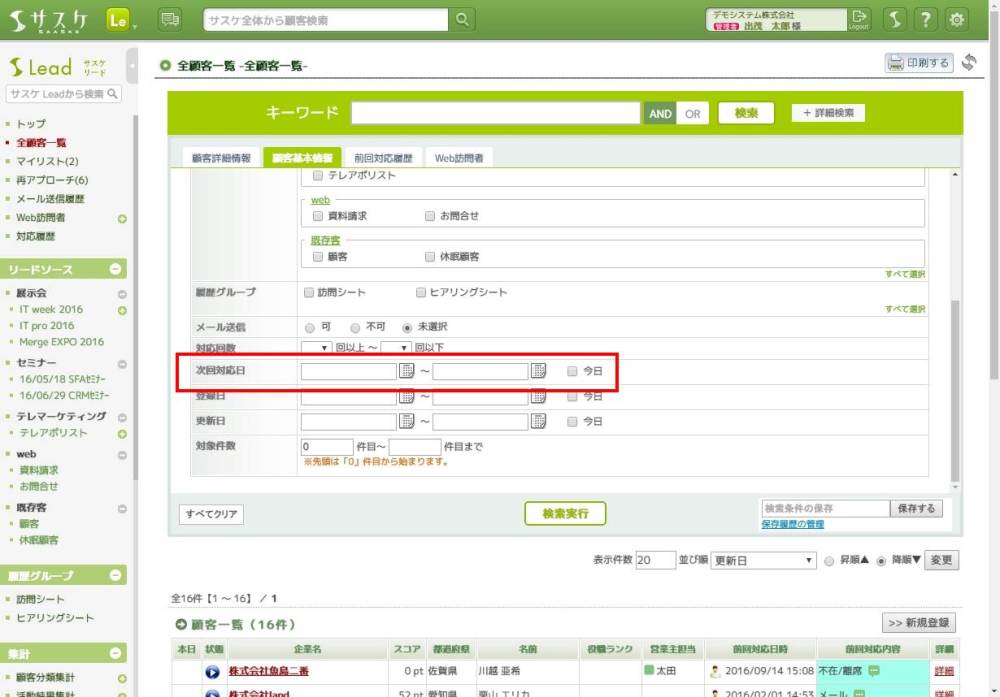The width and height of the screenshot is (1000, 697).
Task: Toggle the OR keyword search switch
Action: pos(691,113)
